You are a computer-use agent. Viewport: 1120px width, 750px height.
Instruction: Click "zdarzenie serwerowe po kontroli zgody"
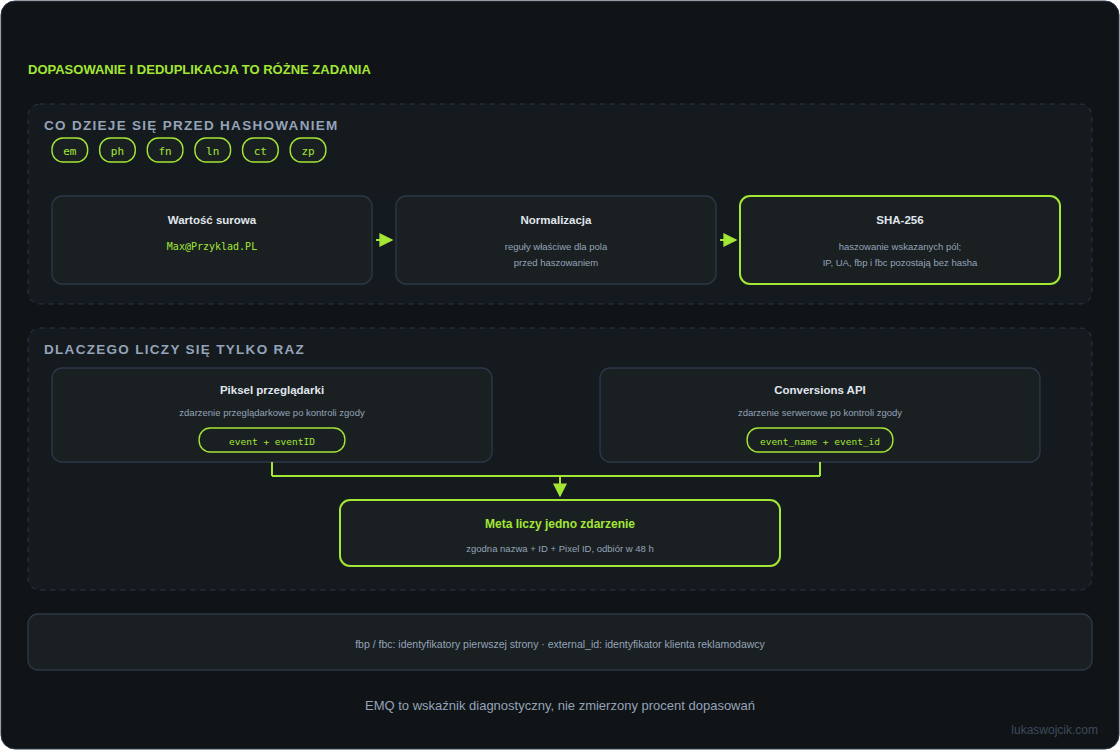click(820, 413)
